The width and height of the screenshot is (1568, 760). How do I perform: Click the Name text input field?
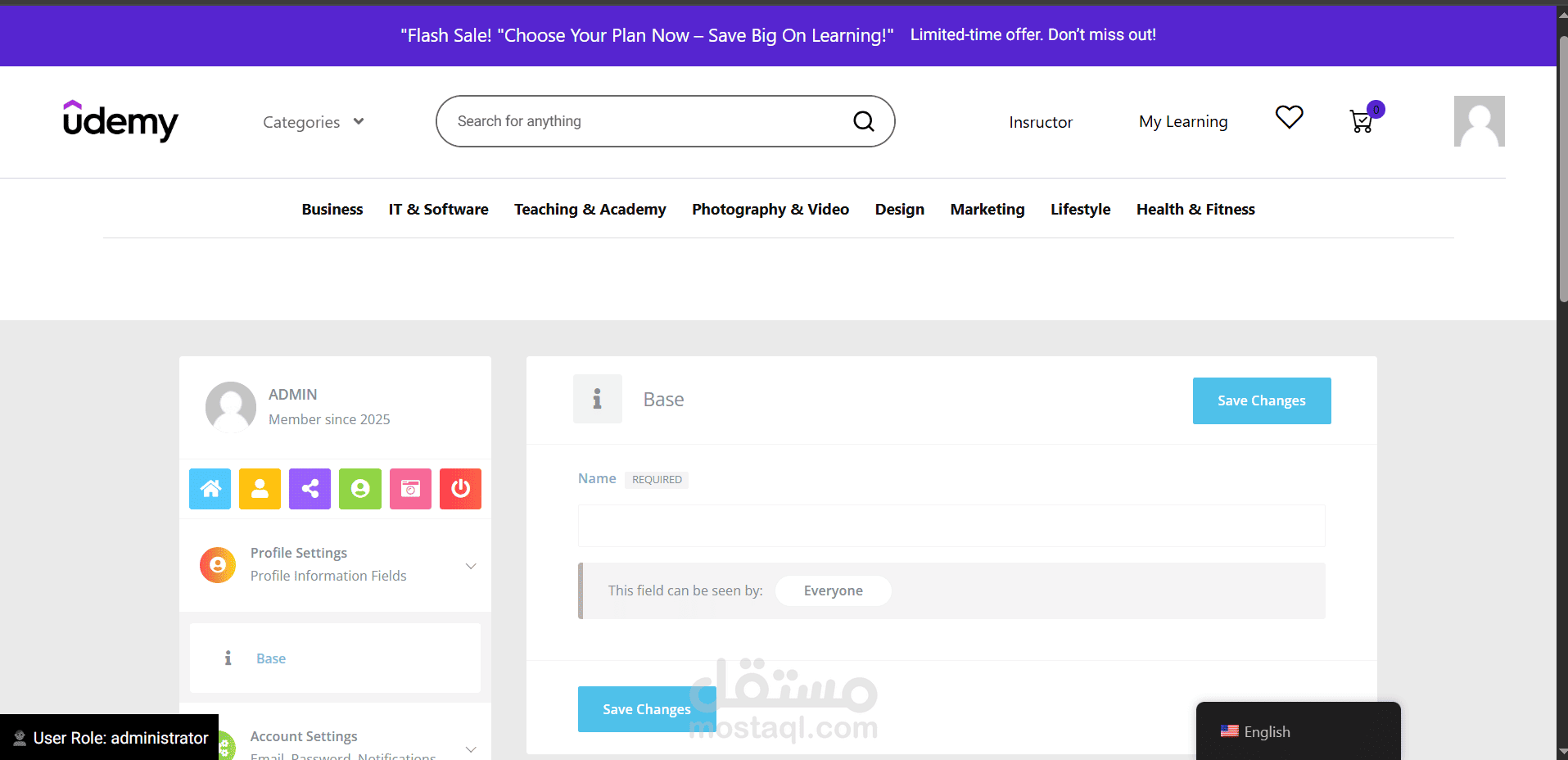(951, 526)
